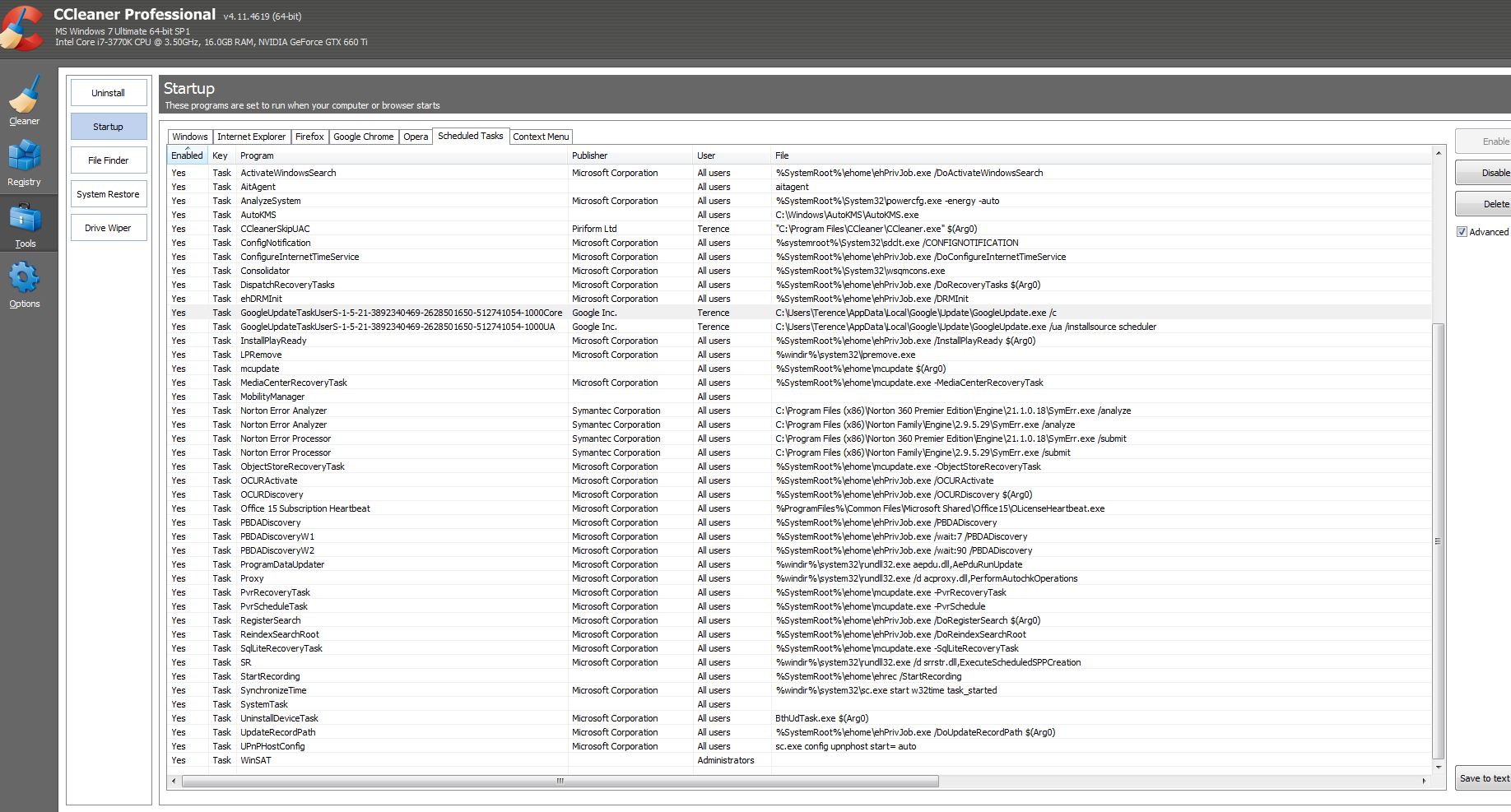Viewport: 1511px width, 812px height.
Task: Sort by the Enabled column header
Action: 188,155
